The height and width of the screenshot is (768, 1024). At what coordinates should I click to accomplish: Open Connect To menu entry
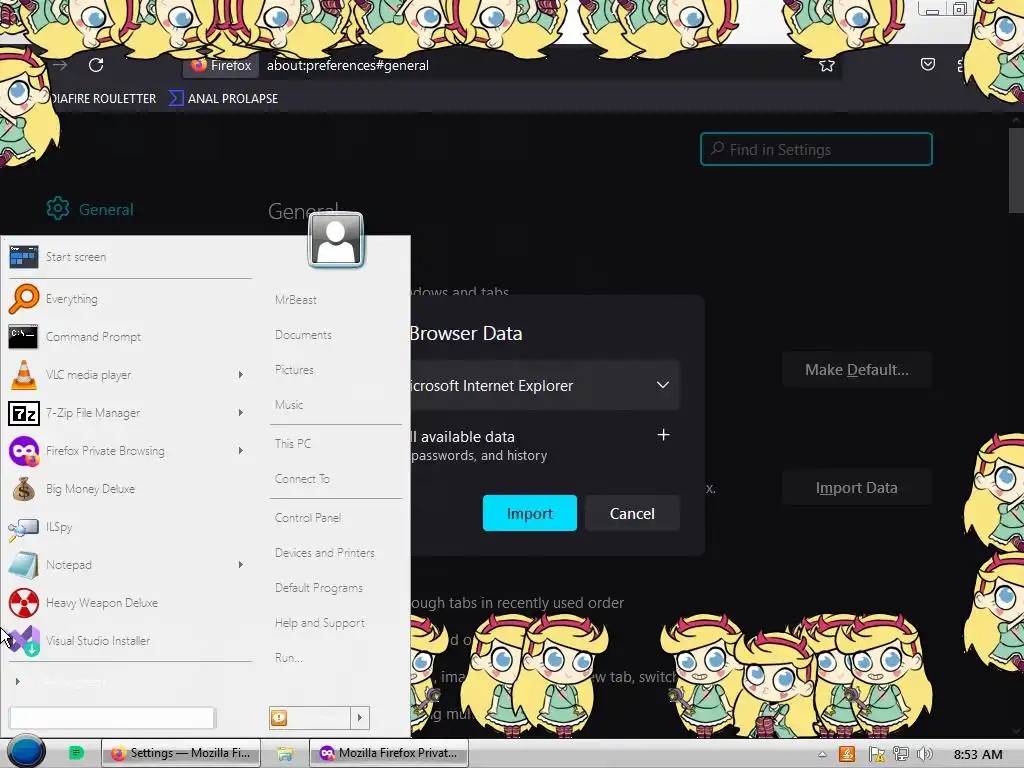click(x=302, y=479)
